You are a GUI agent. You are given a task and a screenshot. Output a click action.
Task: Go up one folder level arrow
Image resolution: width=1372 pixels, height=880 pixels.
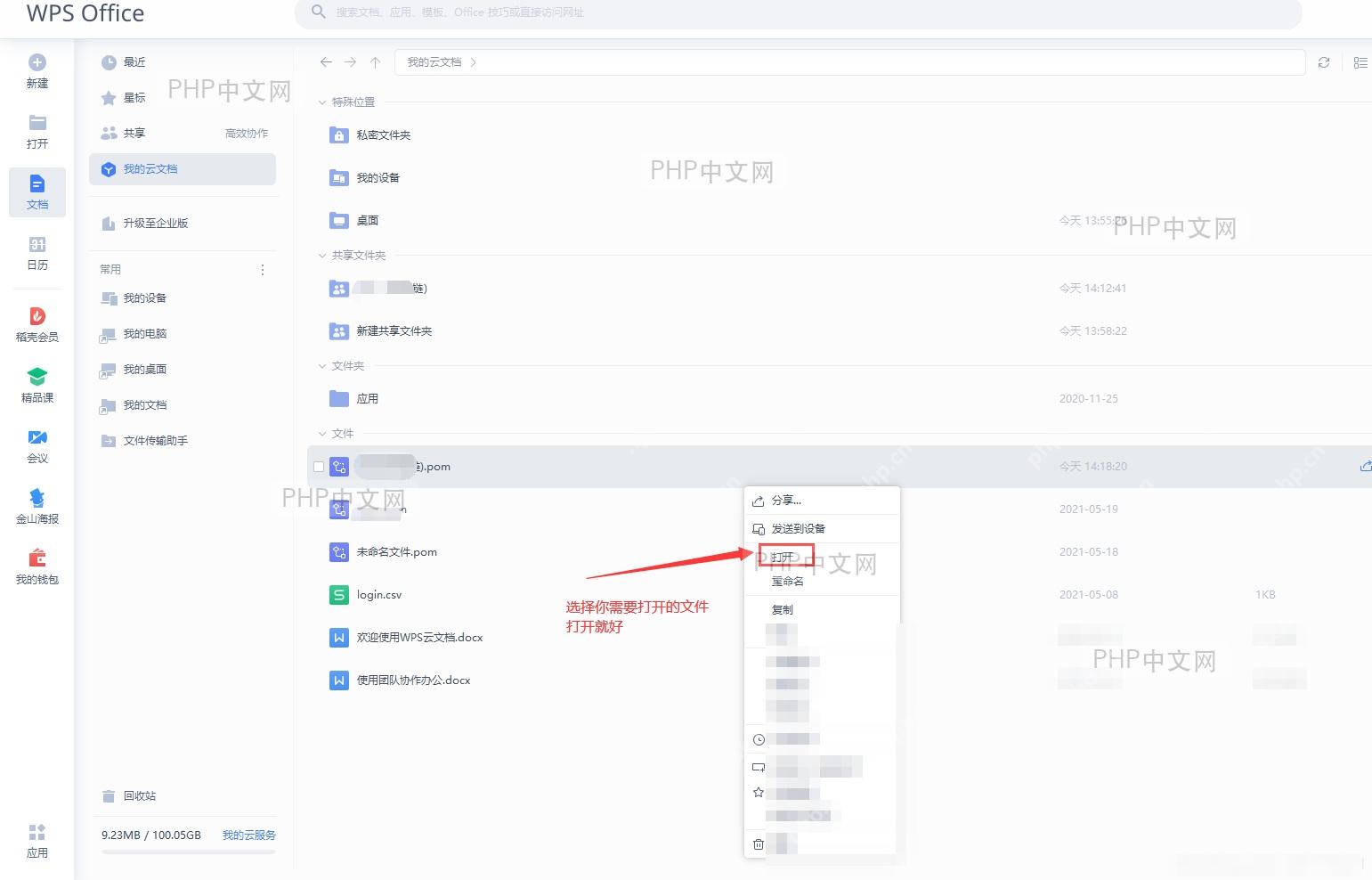click(x=376, y=62)
